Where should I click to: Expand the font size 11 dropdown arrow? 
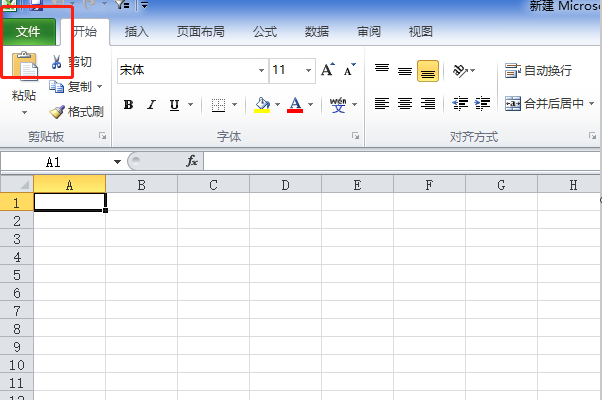coord(308,71)
